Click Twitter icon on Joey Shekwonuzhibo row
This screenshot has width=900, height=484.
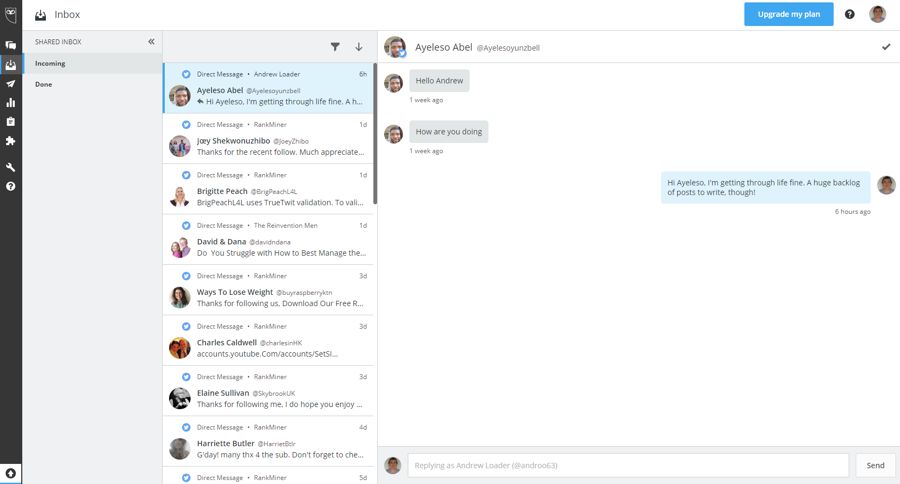pos(186,125)
